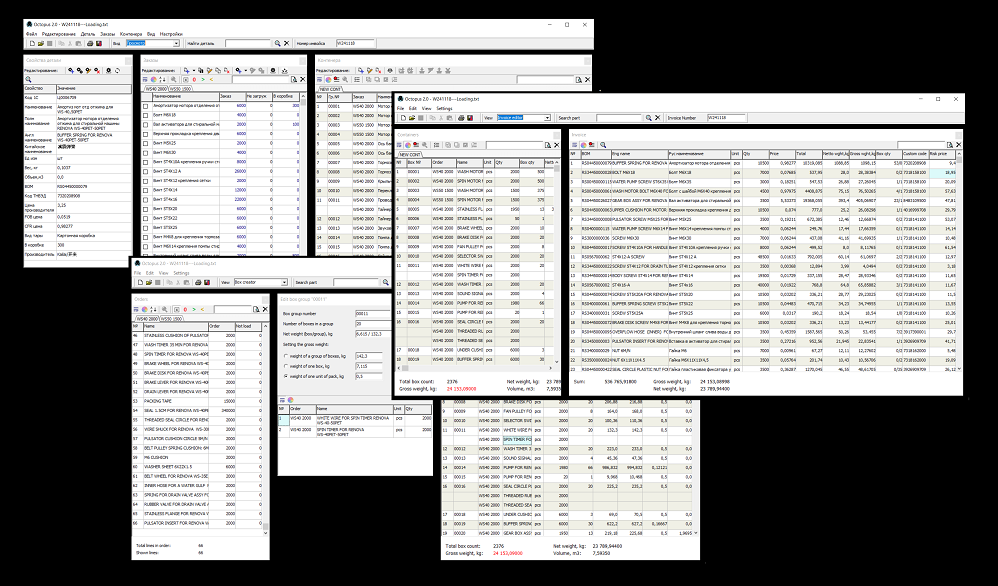Click the printer icon in the Invoice editor window
Image resolution: width=998 pixels, height=586 pixels.
pyautogui.click(x=461, y=118)
